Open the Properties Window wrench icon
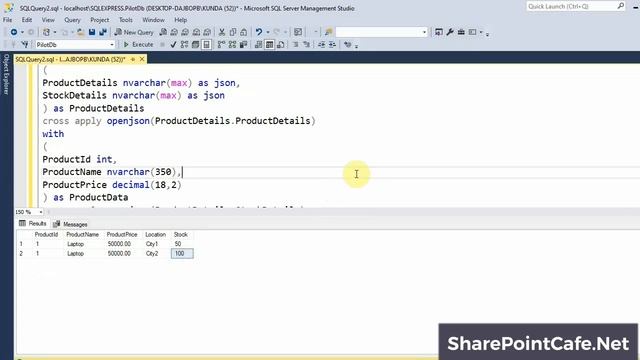Image resolution: width=640 pixels, height=360 pixels. (x=450, y=32)
